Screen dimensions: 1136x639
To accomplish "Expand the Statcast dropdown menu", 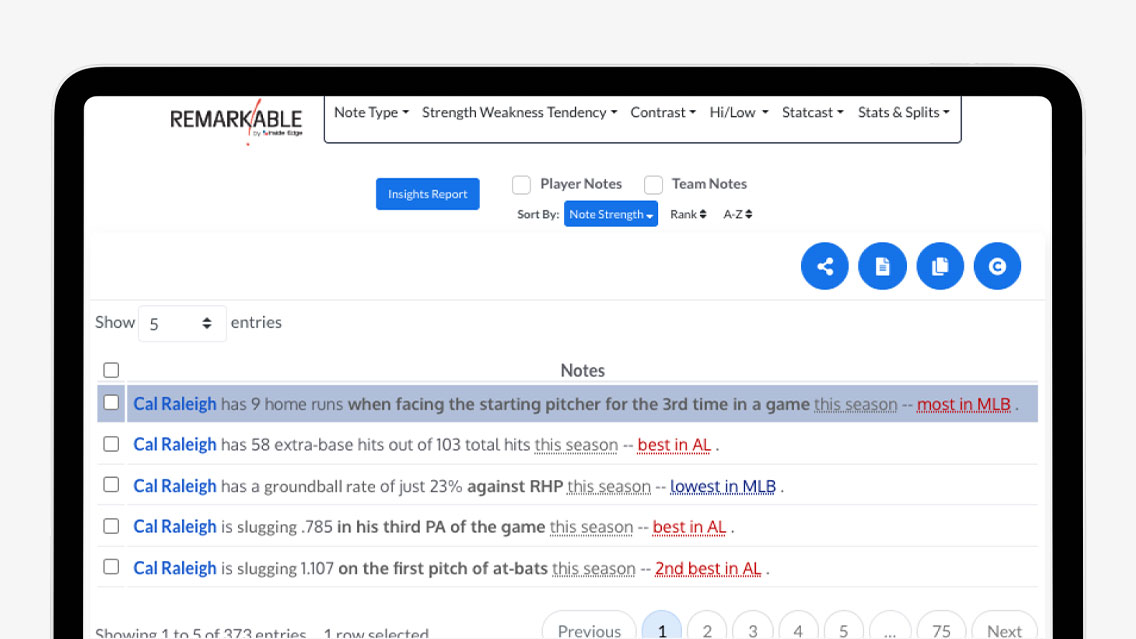I will (x=812, y=113).
